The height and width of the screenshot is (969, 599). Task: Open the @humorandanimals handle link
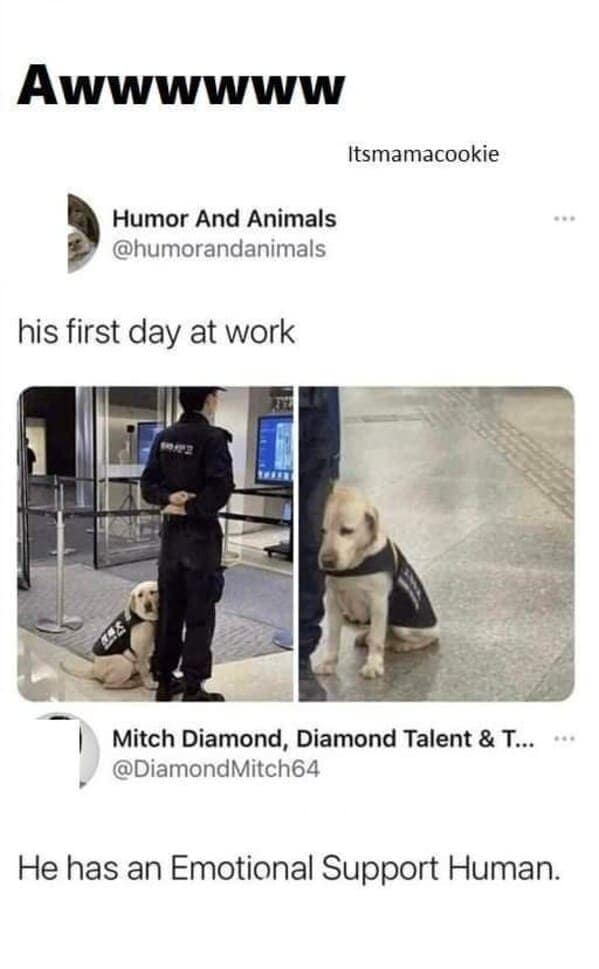tap(218, 249)
